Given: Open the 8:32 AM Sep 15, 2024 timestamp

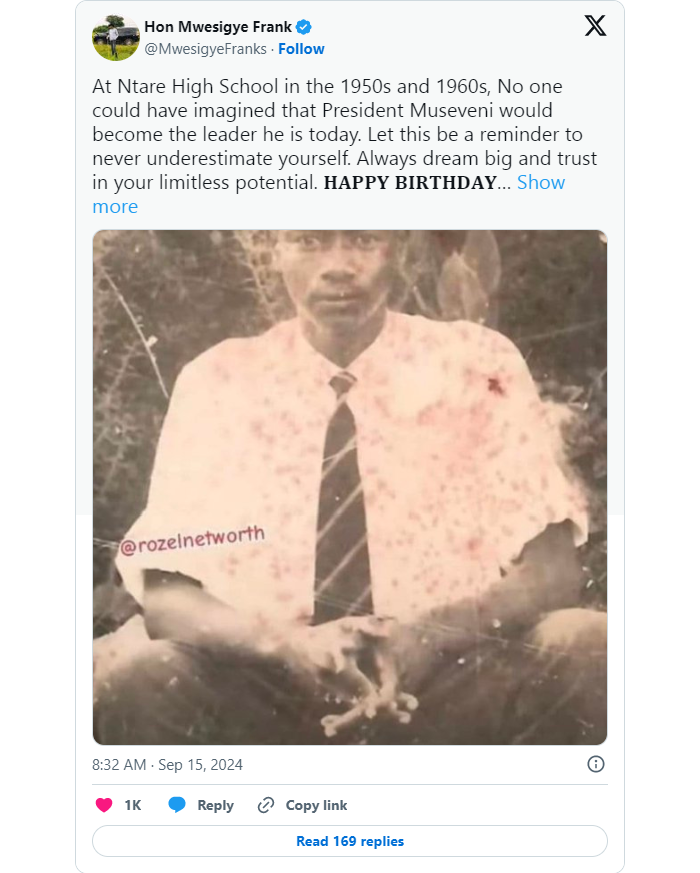Looking at the screenshot, I should point(167,765).
